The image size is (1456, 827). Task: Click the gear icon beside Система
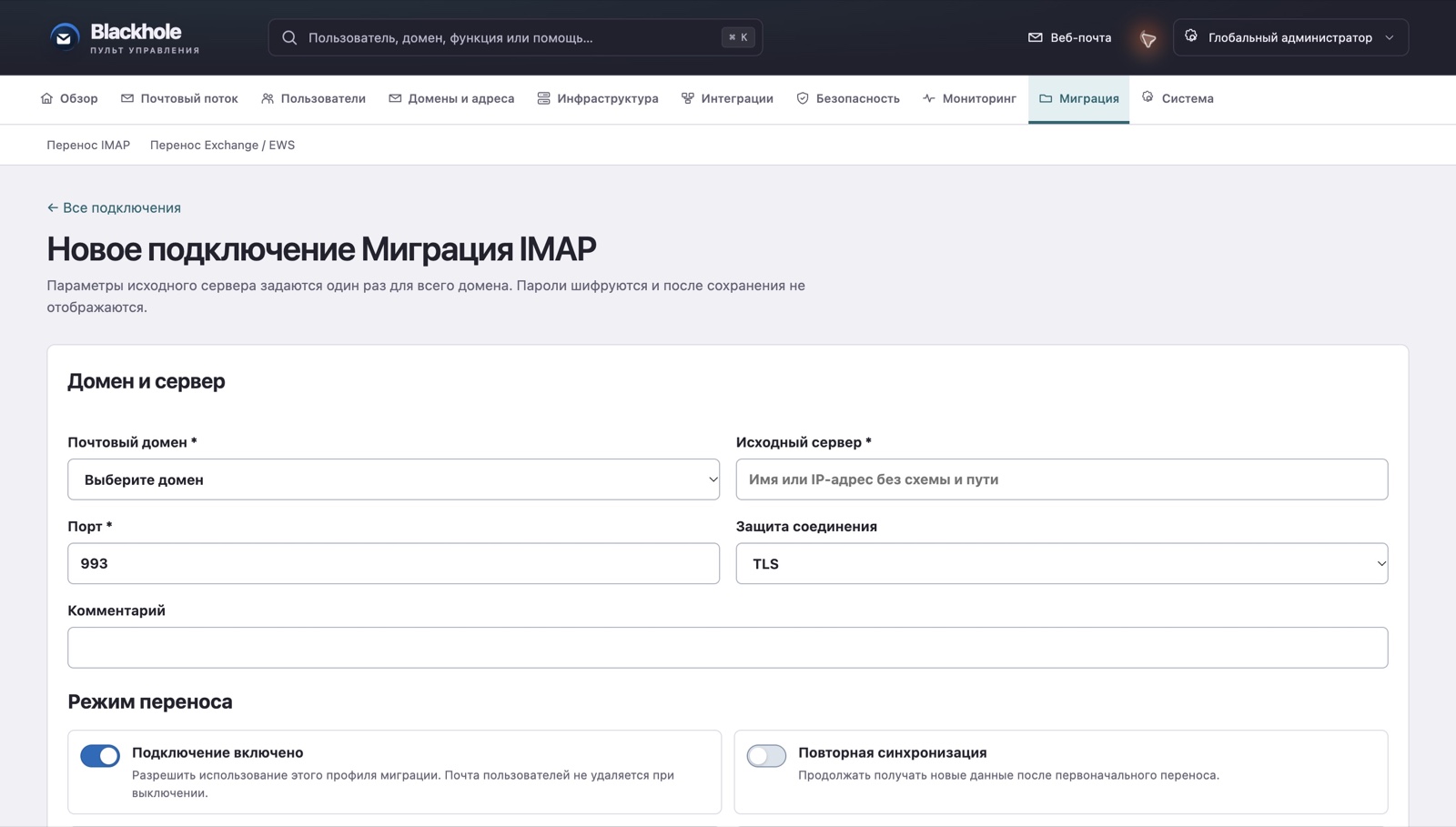tap(1148, 96)
